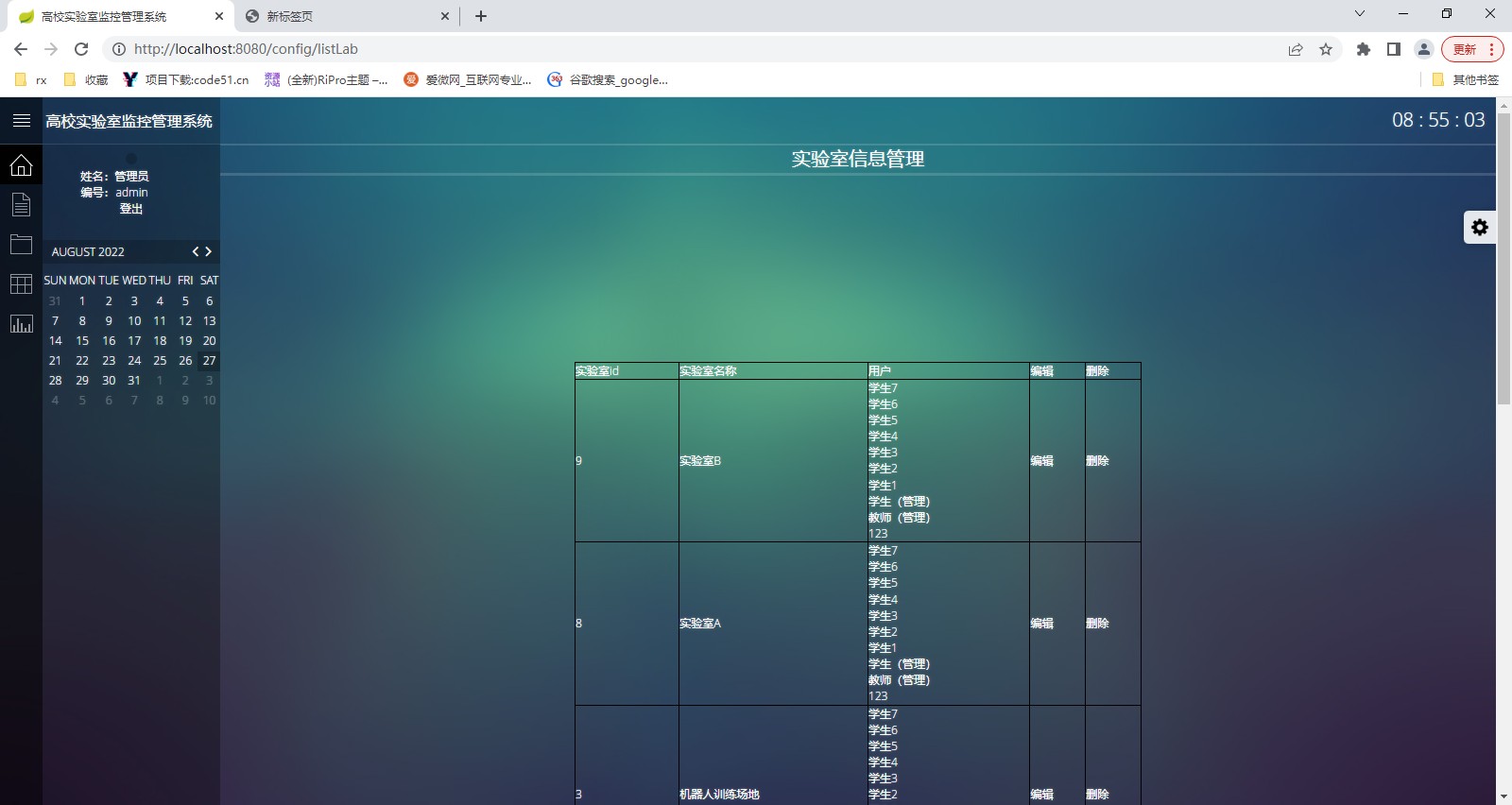Switch to the 新标签页 tab
The width and height of the screenshot is (1512, 805).
point(347,16)
